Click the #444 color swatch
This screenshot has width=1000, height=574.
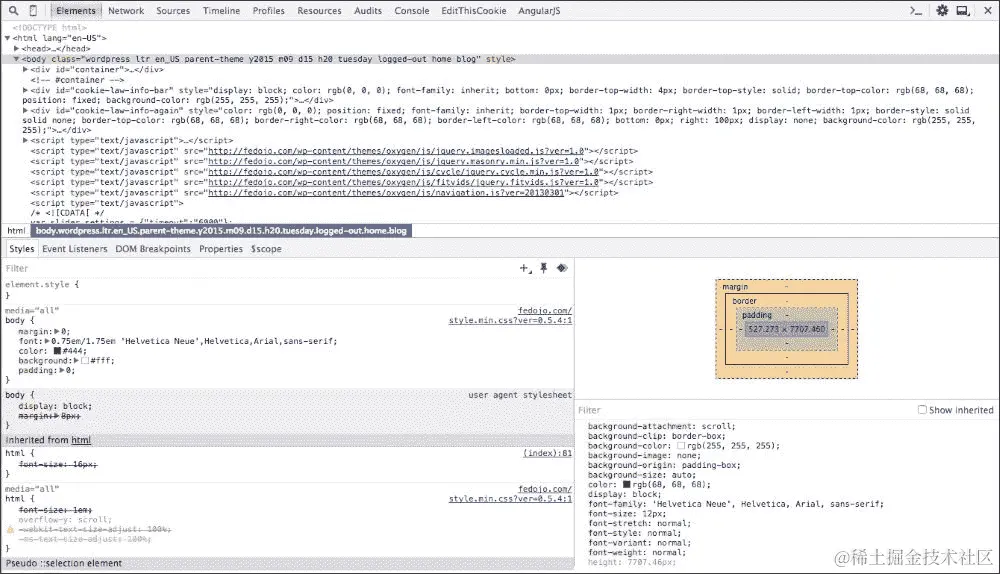click(x=57, y=351)
